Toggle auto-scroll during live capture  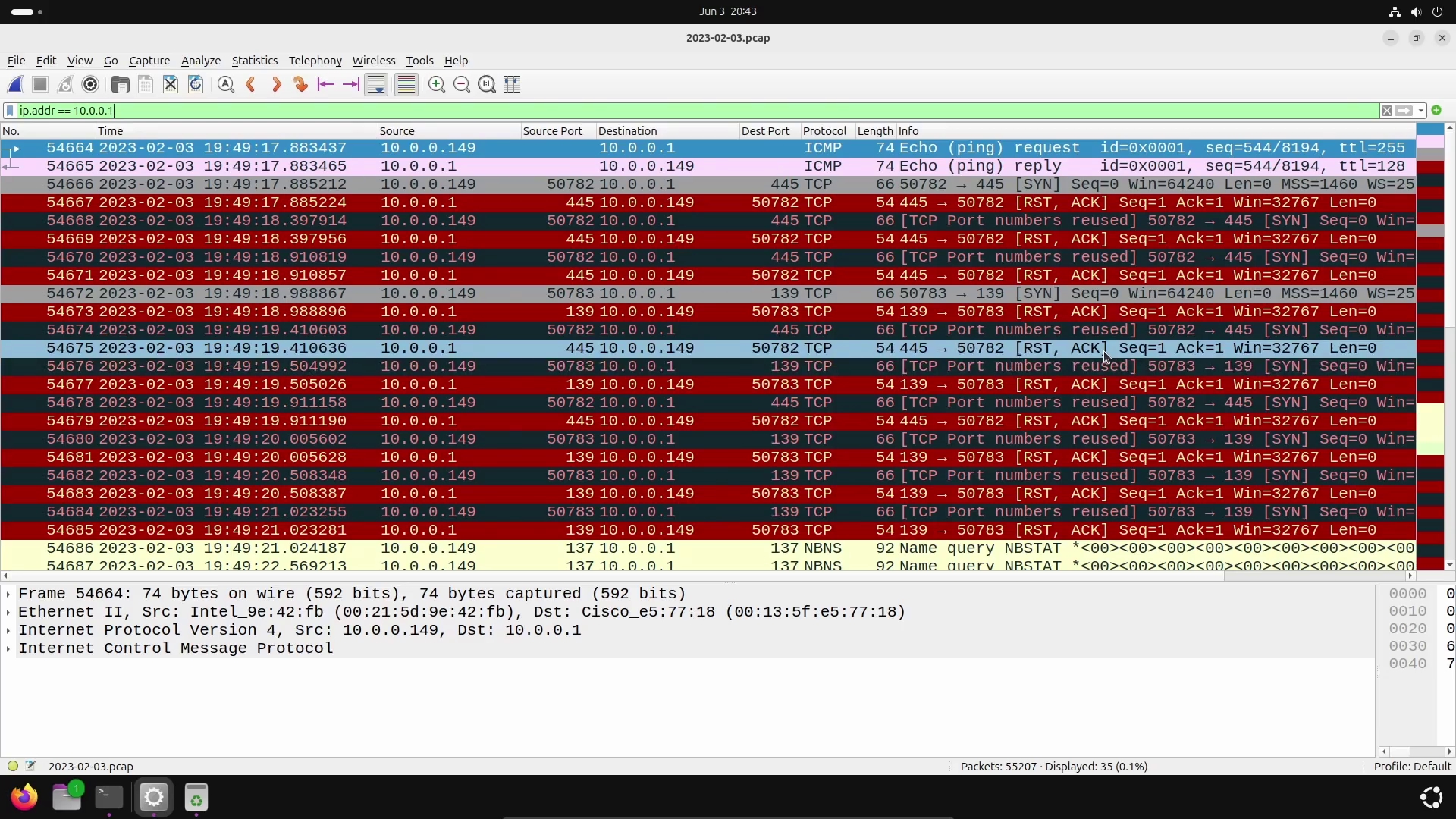[376, 85]
